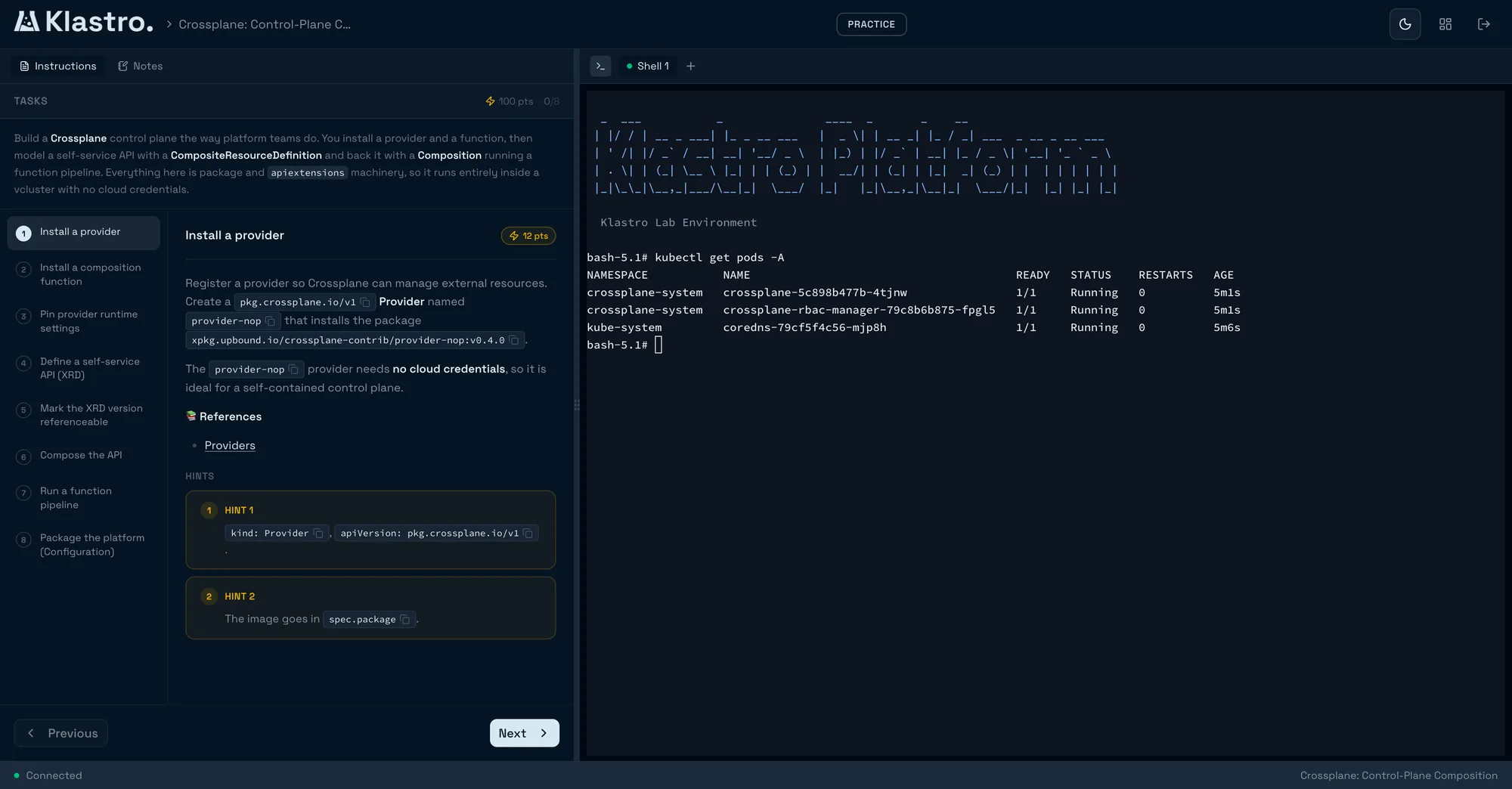Open the Instructions tab
The image size is (1512, 789).
tap(58, 66)
